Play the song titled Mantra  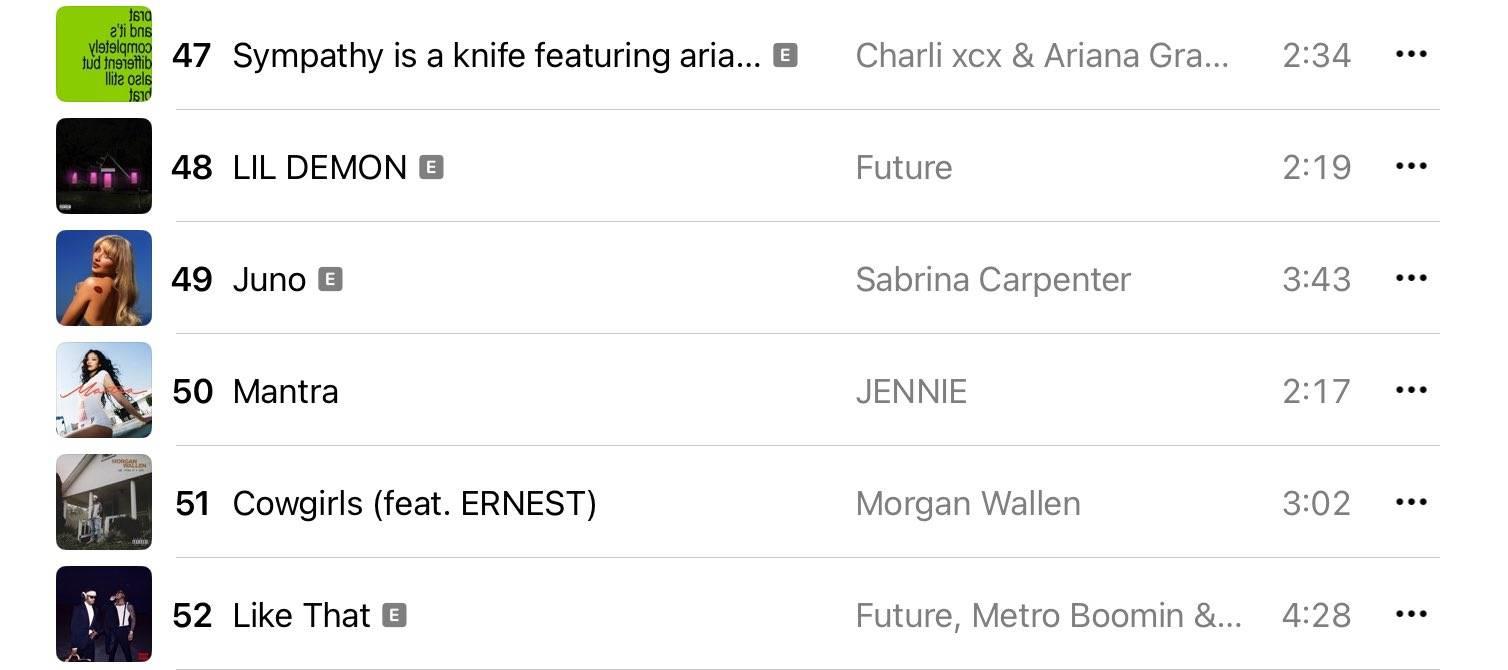285,391
